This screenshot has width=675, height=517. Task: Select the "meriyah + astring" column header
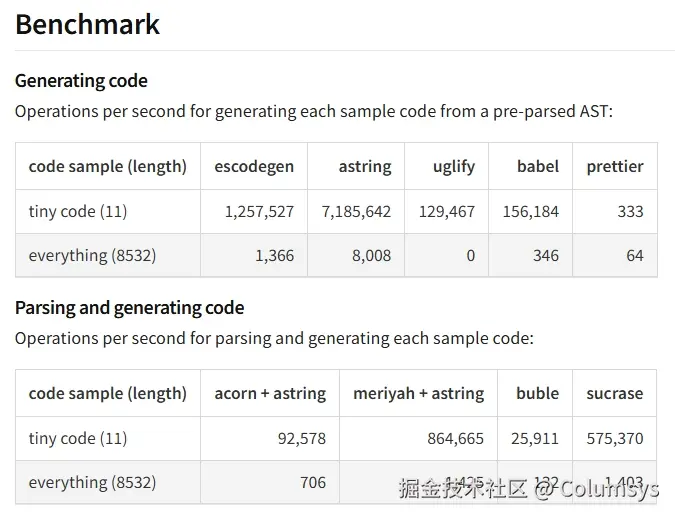coord(418,393)
